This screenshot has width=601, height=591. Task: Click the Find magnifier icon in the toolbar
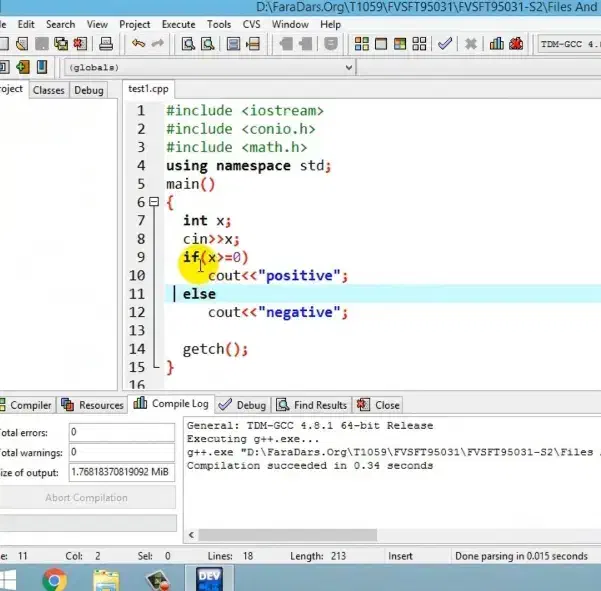(186, 44)
